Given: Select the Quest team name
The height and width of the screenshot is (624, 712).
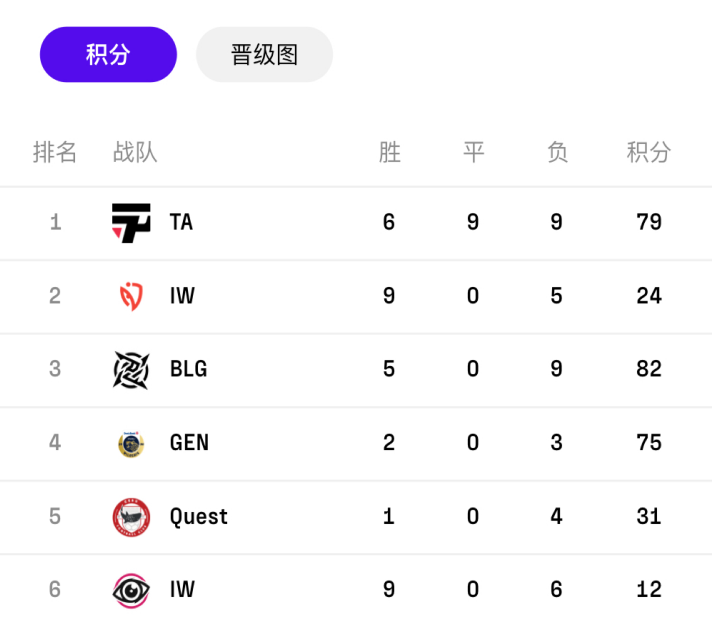Looking at the screenshot, I should [198, 516].
